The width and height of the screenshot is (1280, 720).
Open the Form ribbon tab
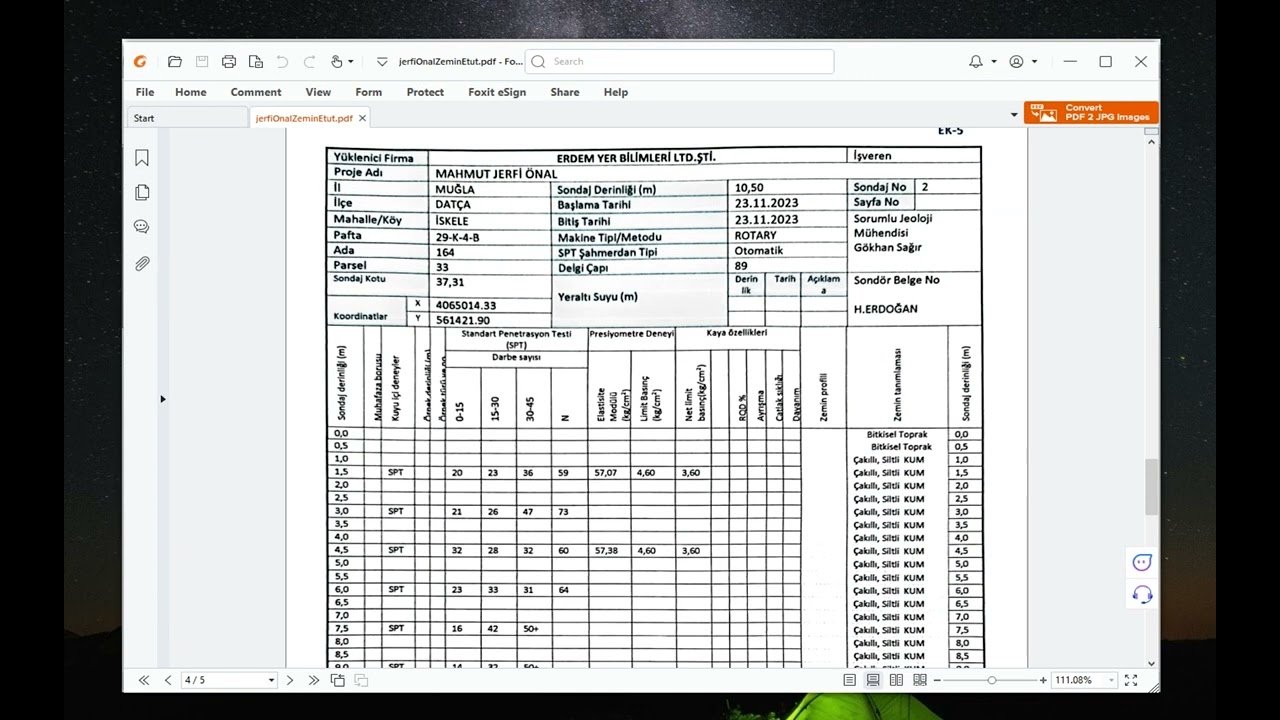(x=368, y=92)
